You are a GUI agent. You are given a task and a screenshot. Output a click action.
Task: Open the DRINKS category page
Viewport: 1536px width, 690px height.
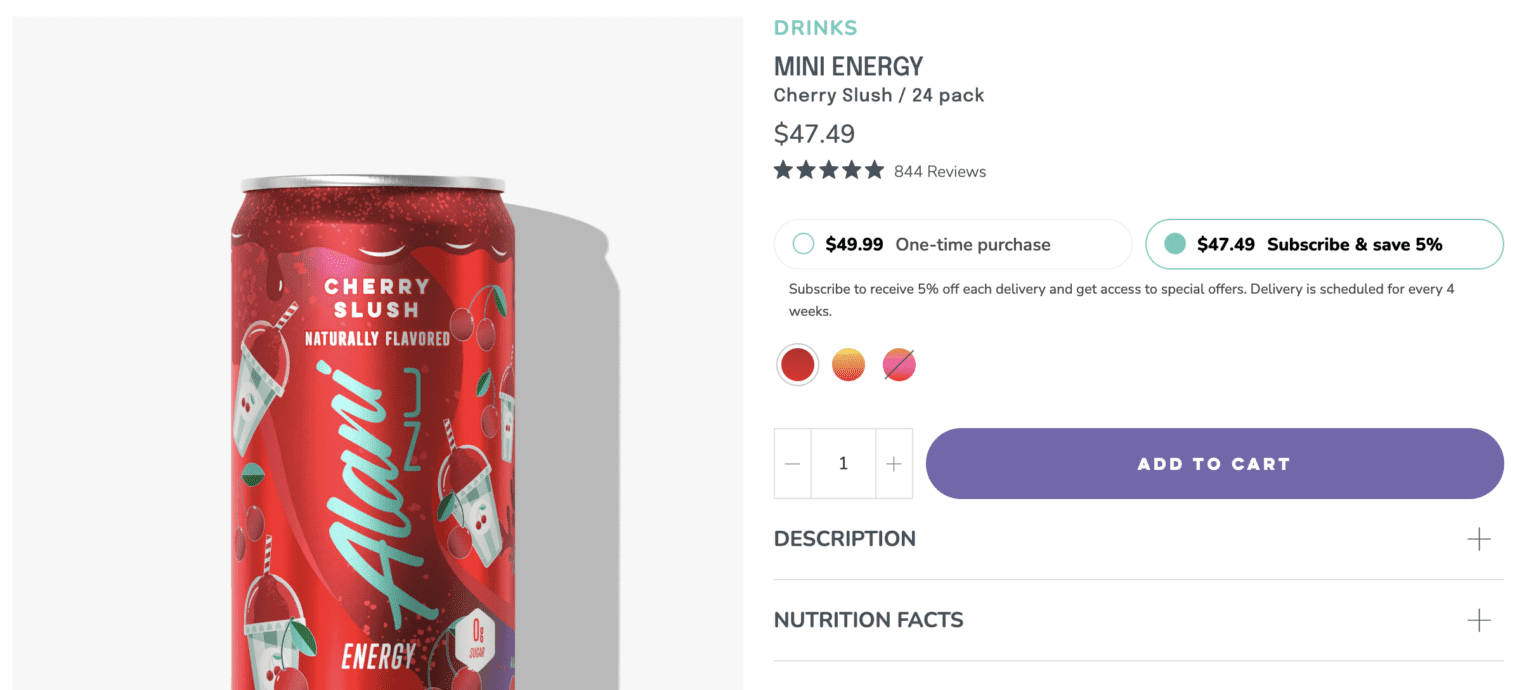(816, 27)
